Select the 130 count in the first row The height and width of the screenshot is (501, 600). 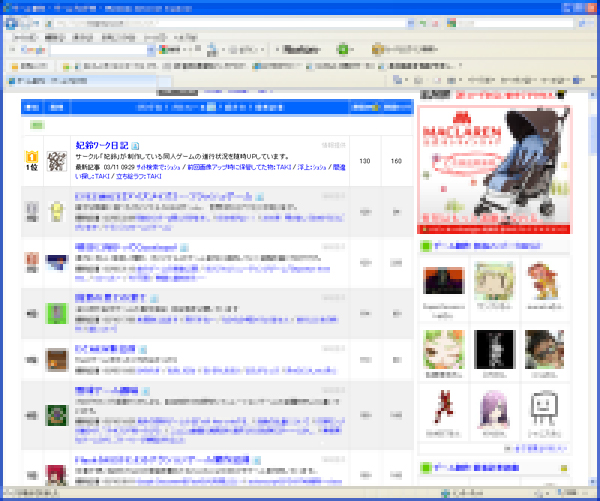365,161
